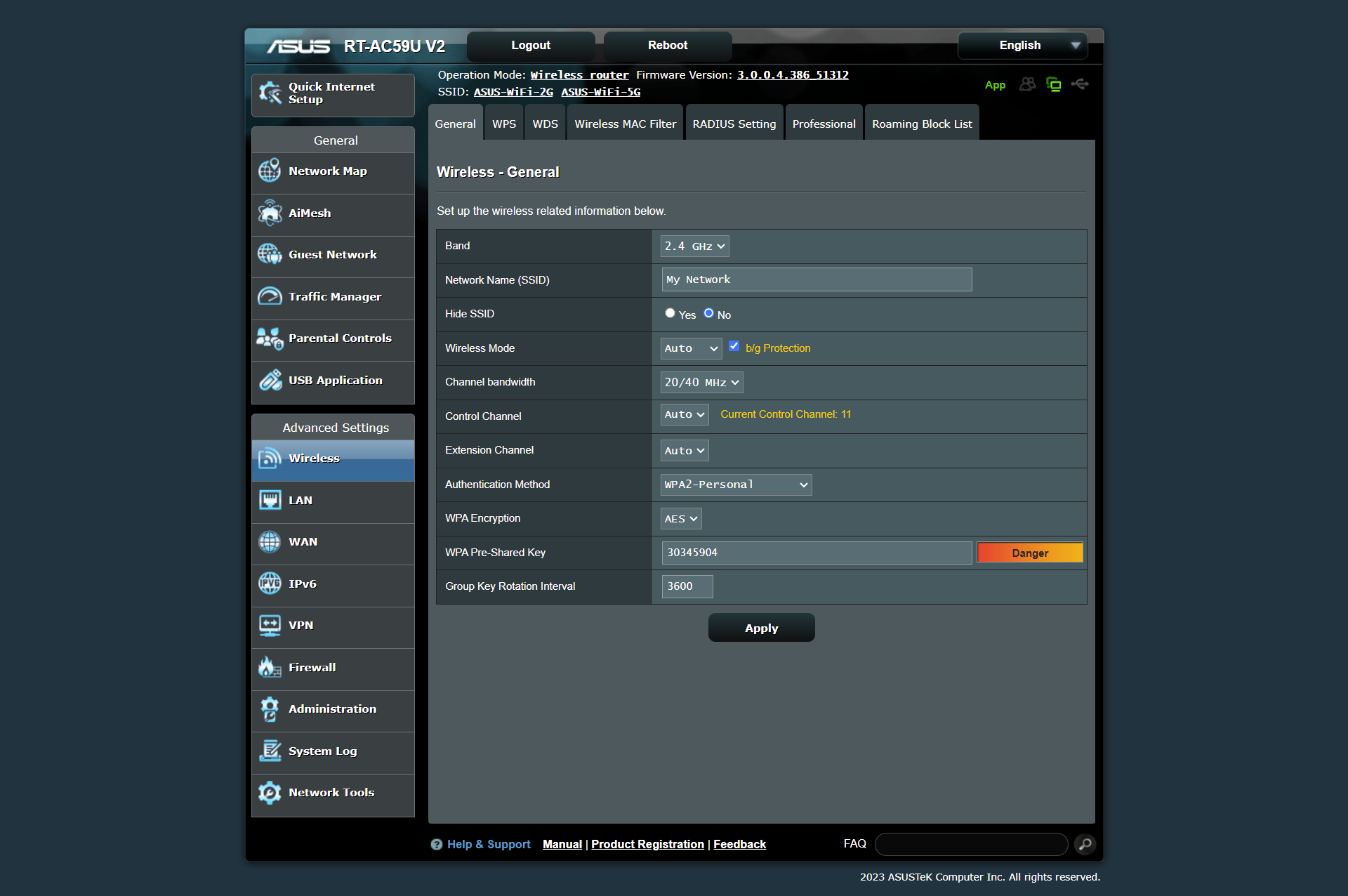The height and width of the screenshot is (896, 1348).
Task: Open the Band dropdown
Action: 694,246
